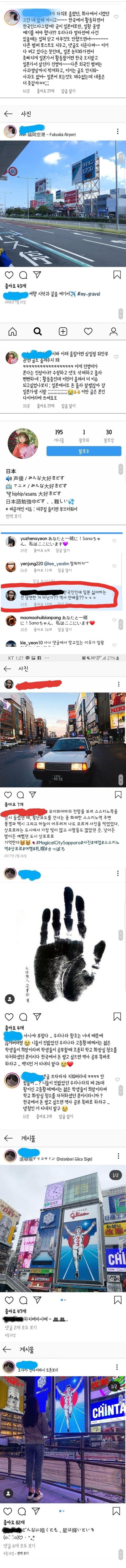This screenshot has height=1568, width=126.
Task: Share the Fukuoka Airport post via paper plane
Action: [x=36, y=275]
